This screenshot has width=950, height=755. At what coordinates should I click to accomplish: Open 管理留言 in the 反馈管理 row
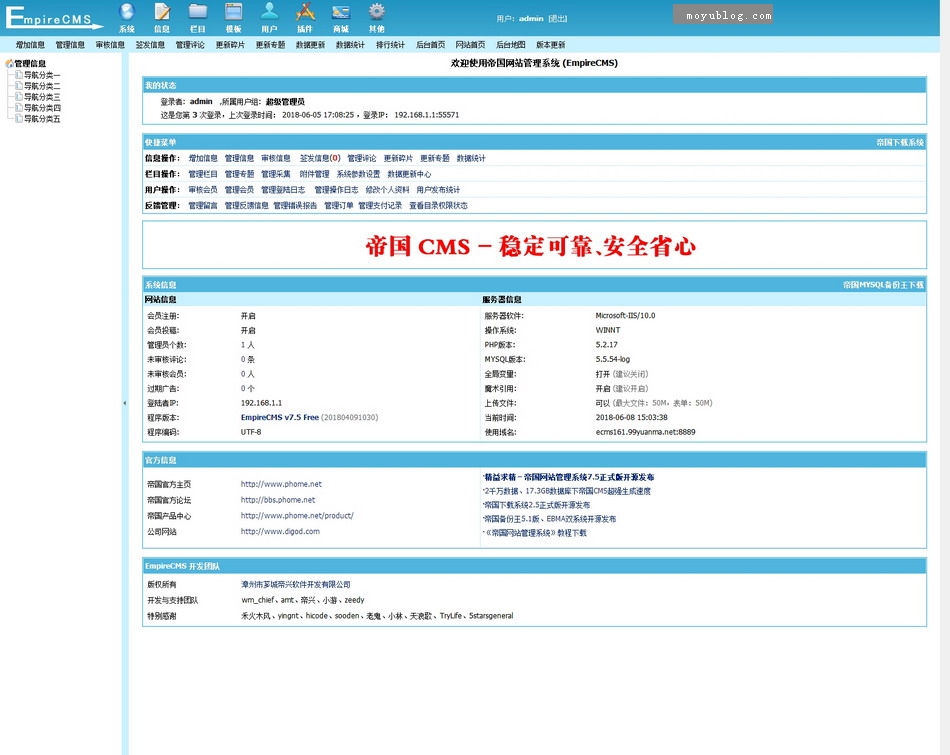203,205
